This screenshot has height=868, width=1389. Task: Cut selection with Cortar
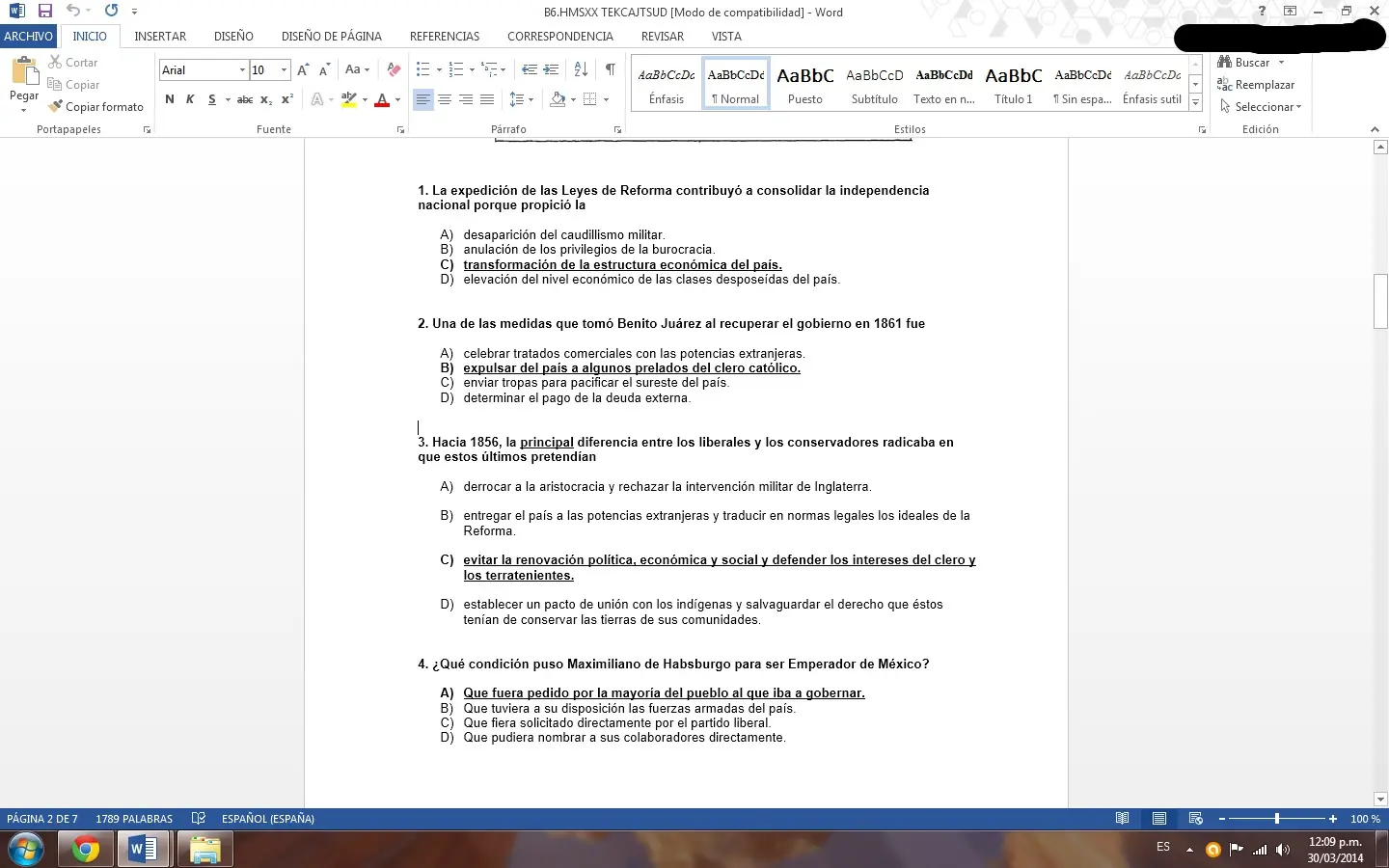click(73, 63)
